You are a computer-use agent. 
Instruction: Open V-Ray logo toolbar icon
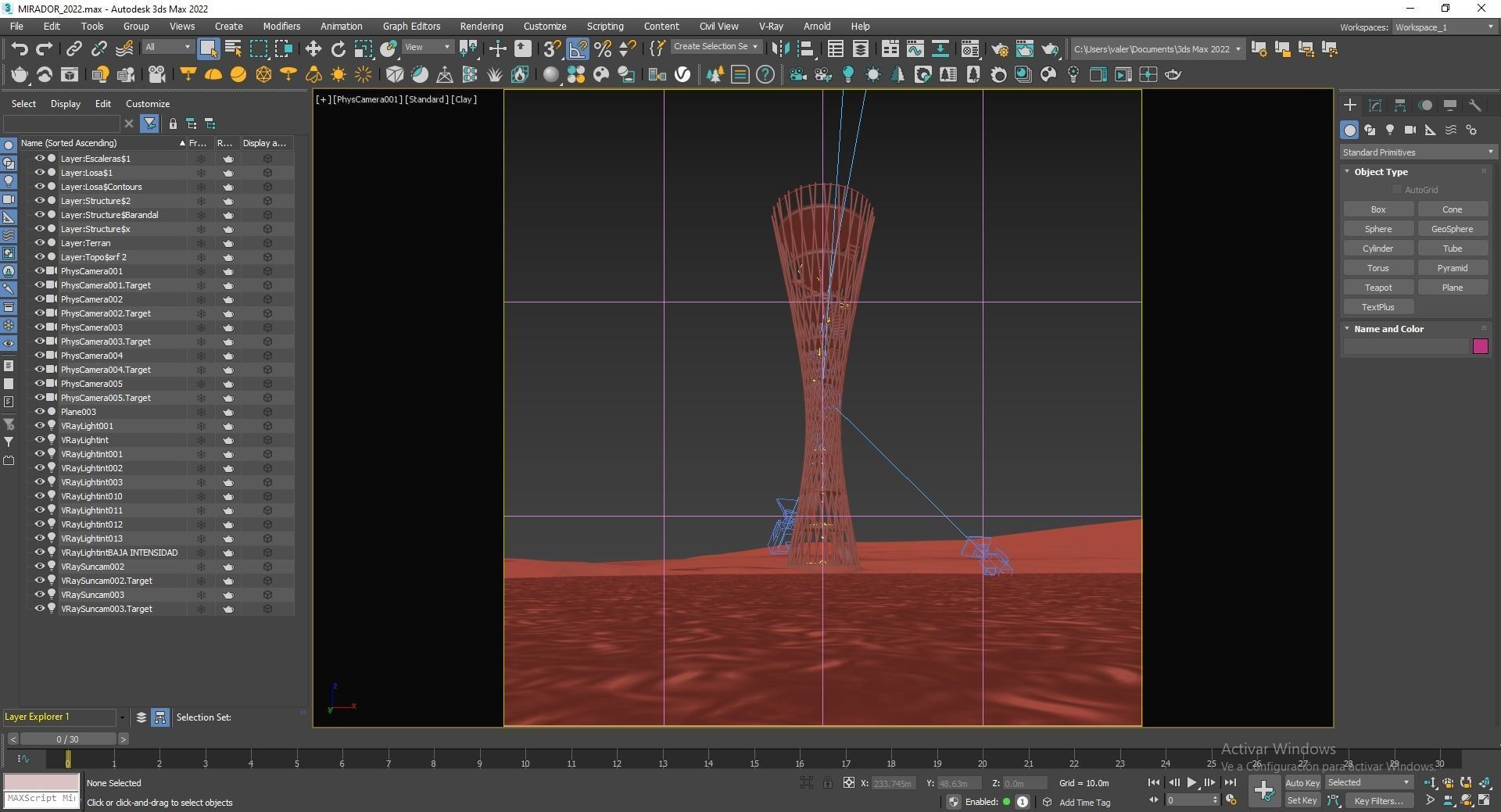[682, 74]
